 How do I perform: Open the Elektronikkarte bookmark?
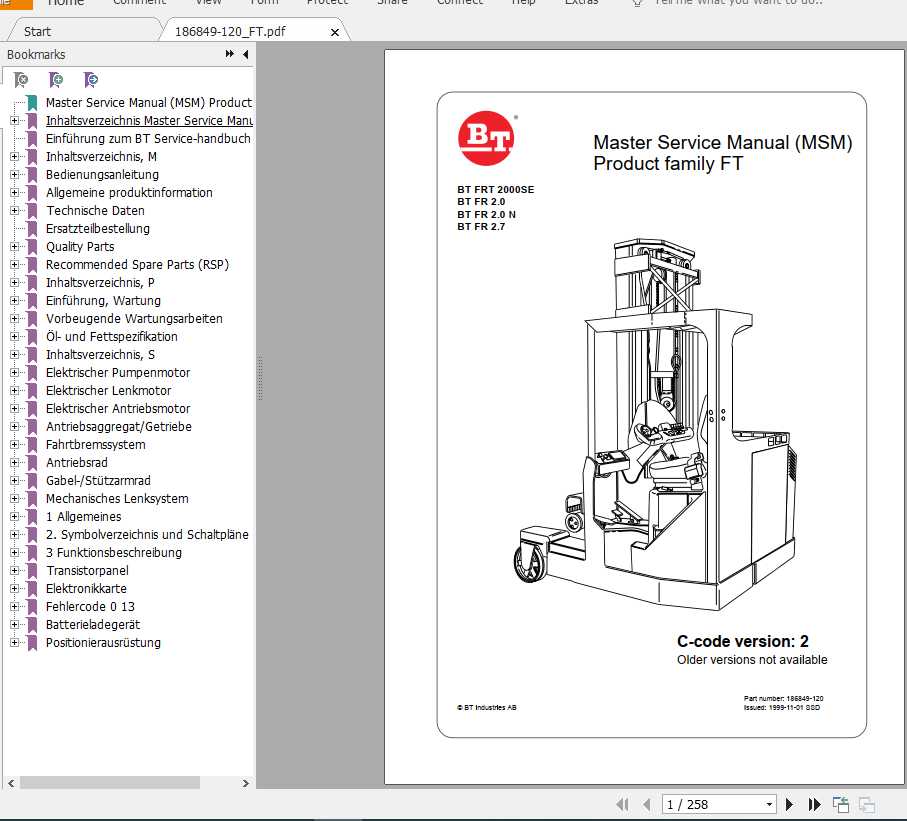click(x=85, y=589)
